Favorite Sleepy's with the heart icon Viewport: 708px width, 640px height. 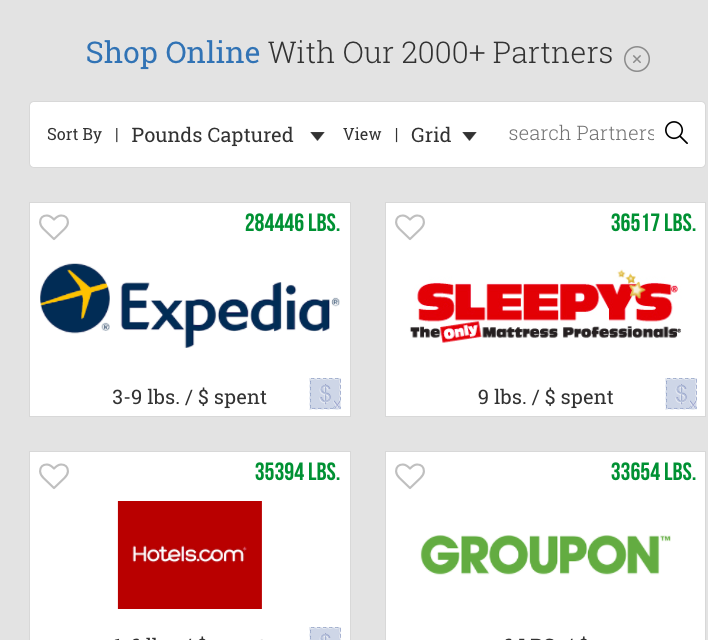click(x=410, y=227)
